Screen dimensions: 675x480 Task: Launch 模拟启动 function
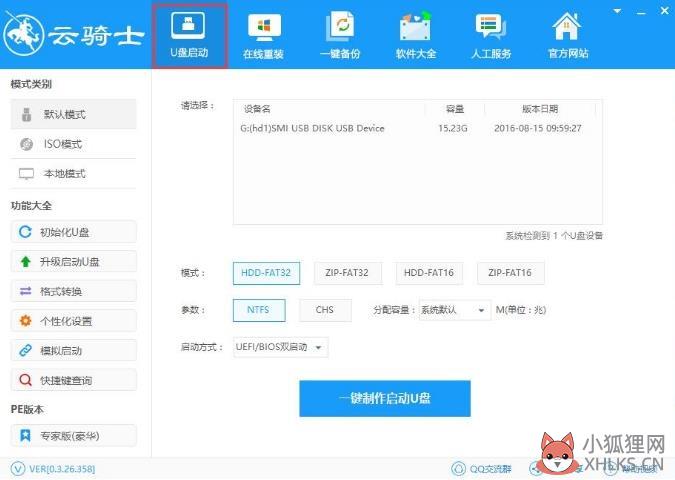pos(73,350)
